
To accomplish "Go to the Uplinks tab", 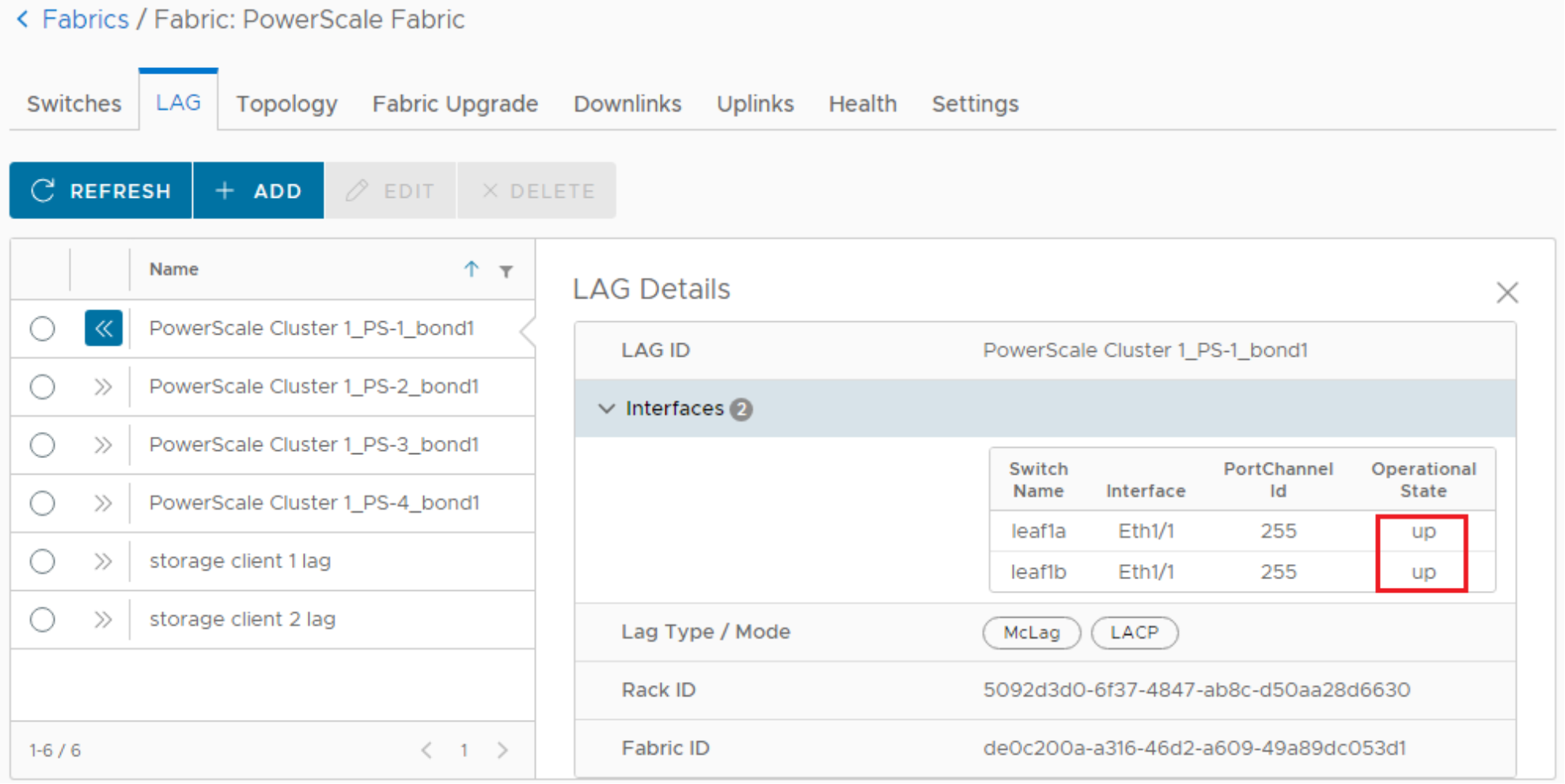I will pos(755,104).
